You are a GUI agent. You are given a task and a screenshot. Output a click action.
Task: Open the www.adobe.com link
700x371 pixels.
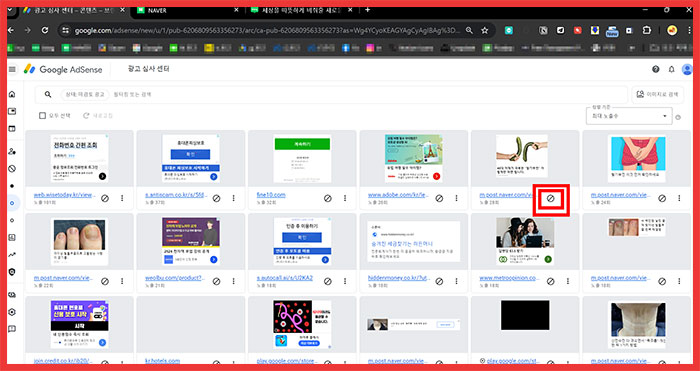click(399, 195)
